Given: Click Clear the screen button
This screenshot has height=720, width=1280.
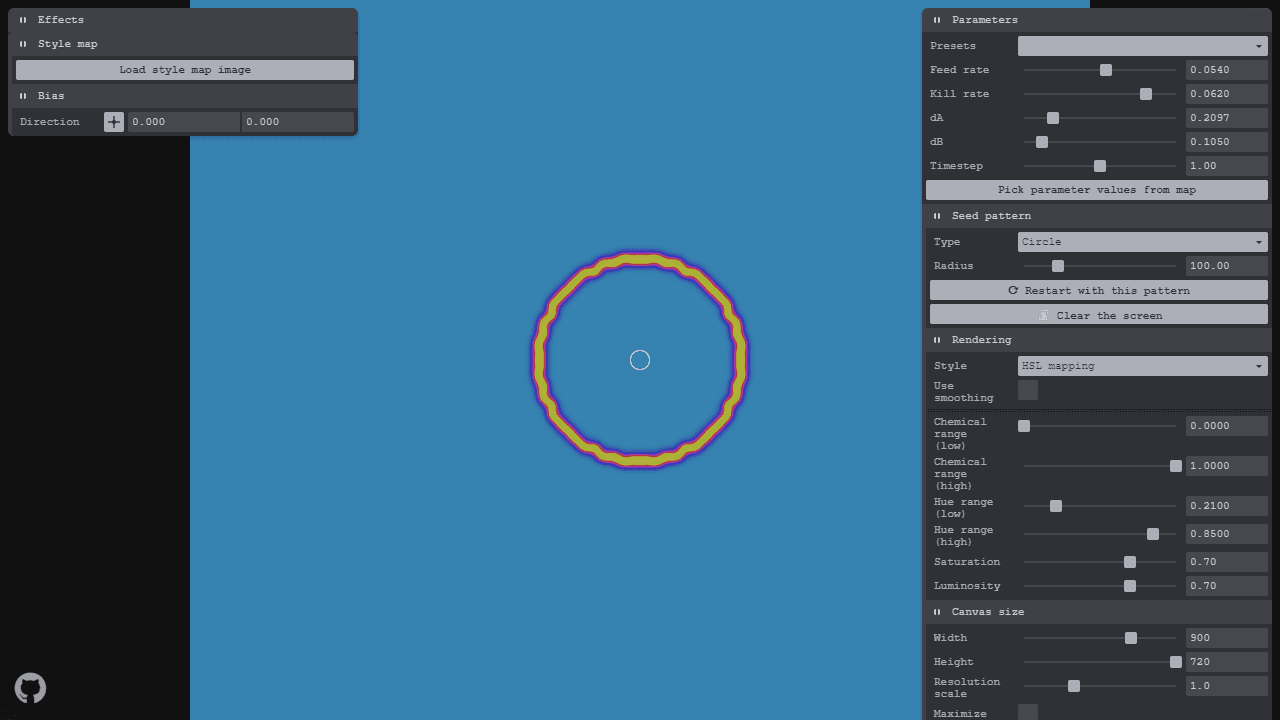Looking at the screenshot, I should [1099, 315].
